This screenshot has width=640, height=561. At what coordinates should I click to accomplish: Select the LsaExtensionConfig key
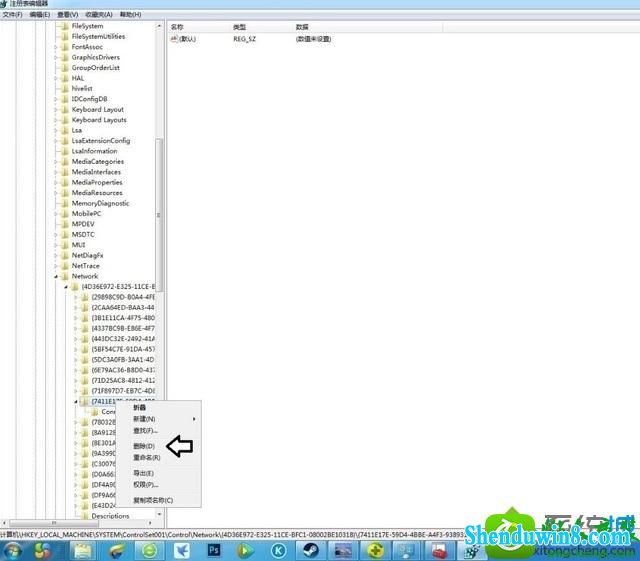coord(101,141)
